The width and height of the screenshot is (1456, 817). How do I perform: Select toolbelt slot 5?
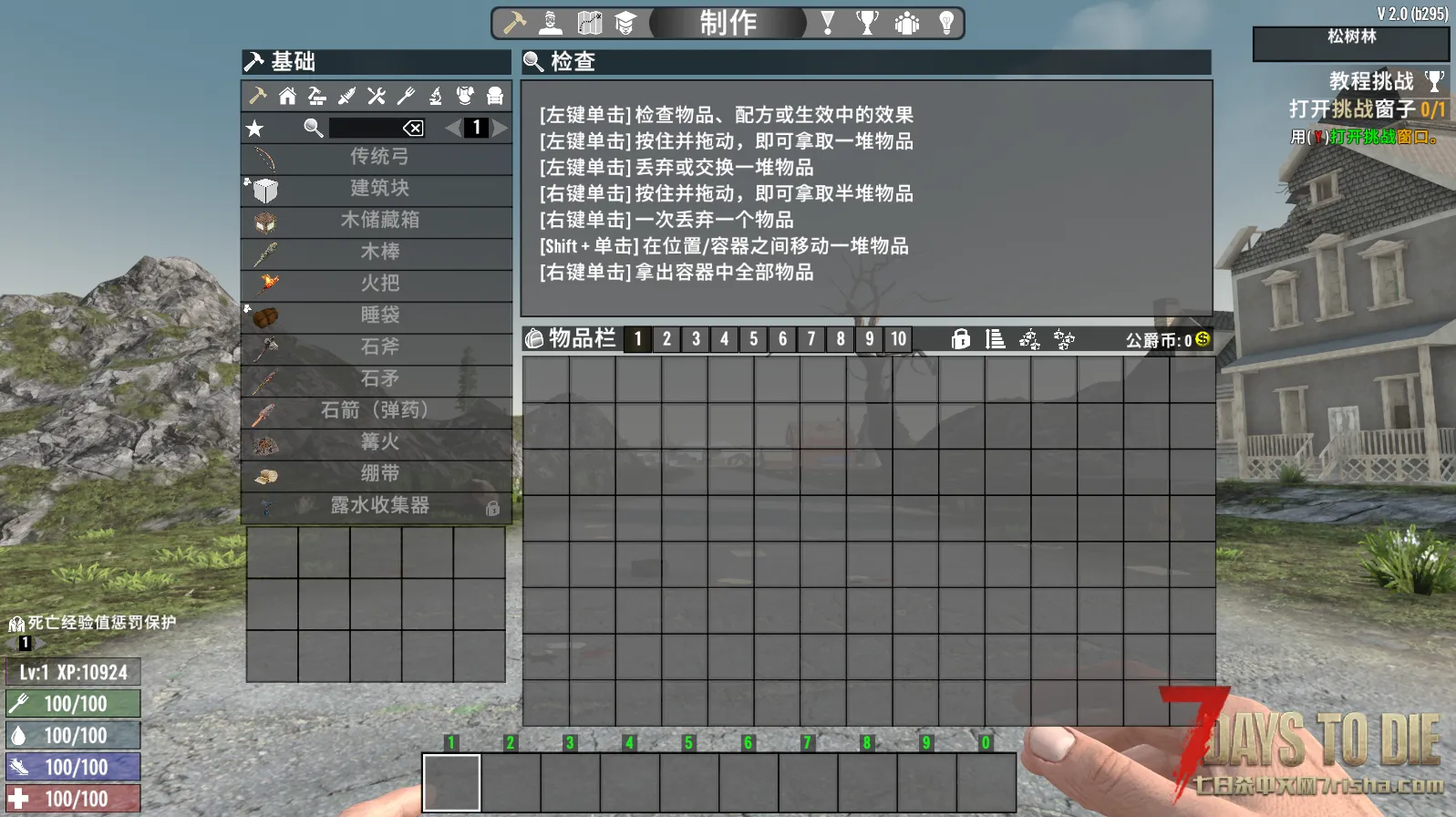(689, 782)
